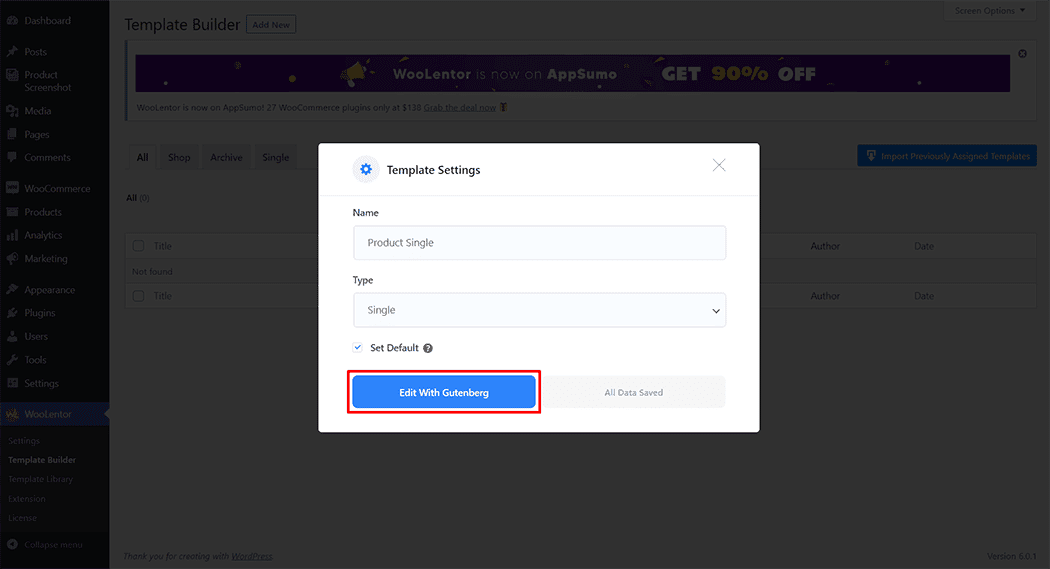1050x569 pixels.
Task: Click the Edit With Gutenberg button
Action: [444, 393]
